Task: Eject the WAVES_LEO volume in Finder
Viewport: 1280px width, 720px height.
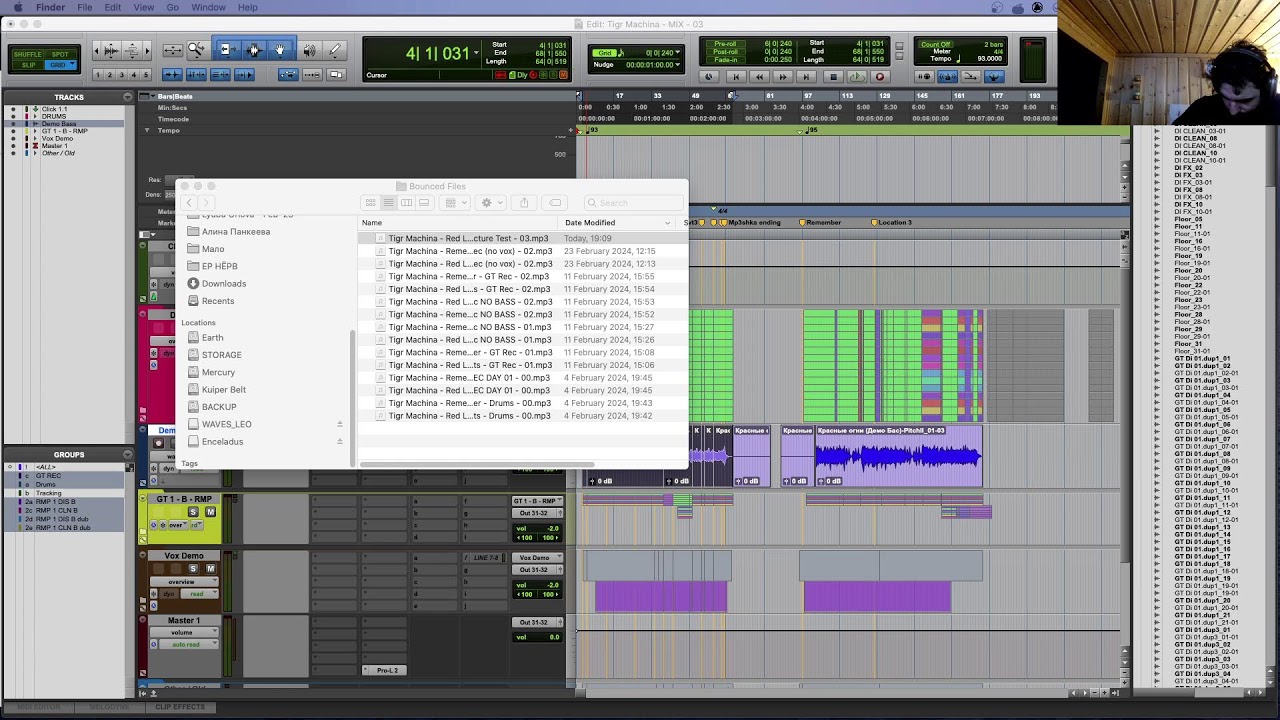Action: click(x=340, y=424)
